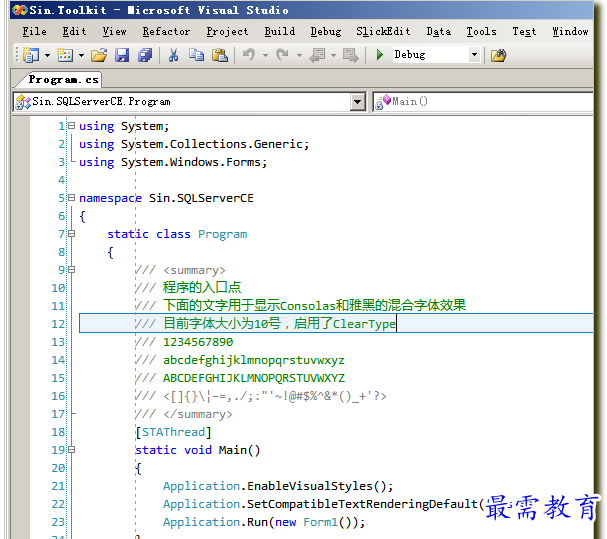Click 'Main()' on line 19
This screenshot has width=607, height=539.
tap(240, 450)
